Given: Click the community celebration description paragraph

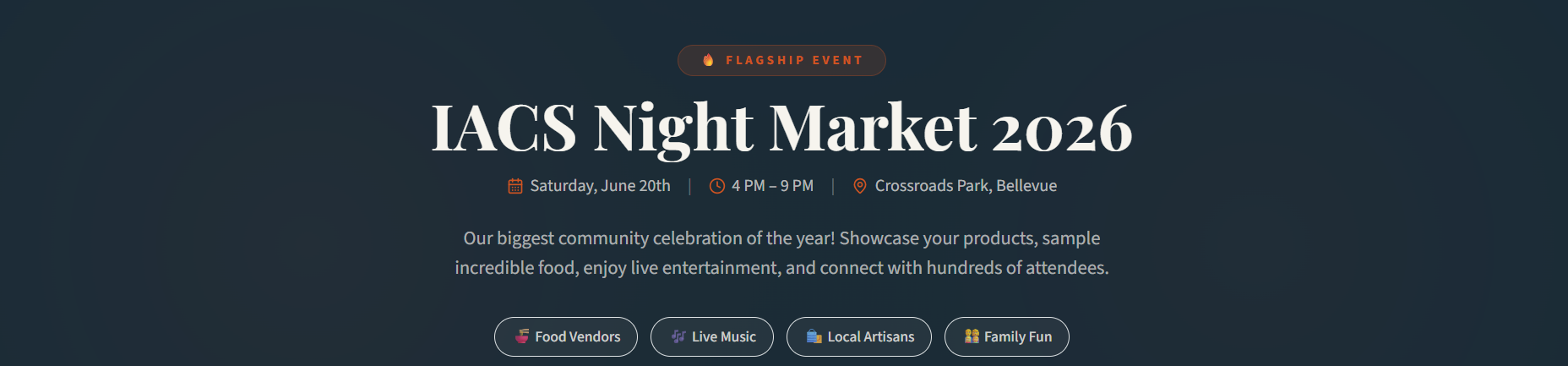Looking at the screenshot, I should tap(782, 253).
